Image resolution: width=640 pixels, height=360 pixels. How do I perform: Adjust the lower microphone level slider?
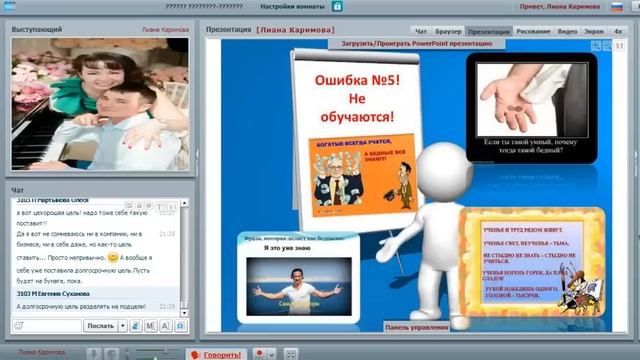coord(157,358)
